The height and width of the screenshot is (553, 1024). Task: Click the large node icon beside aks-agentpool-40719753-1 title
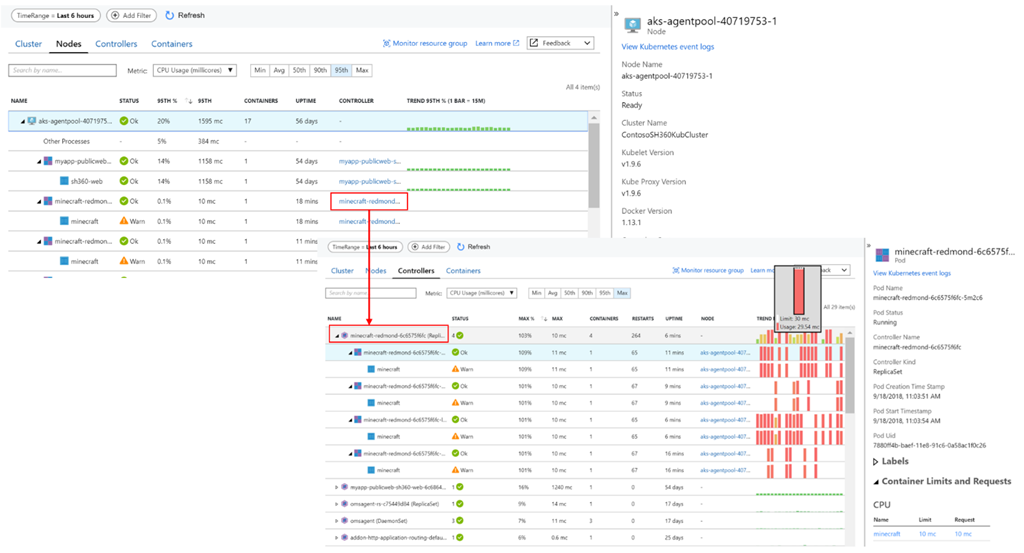click(x=632, y=25)
